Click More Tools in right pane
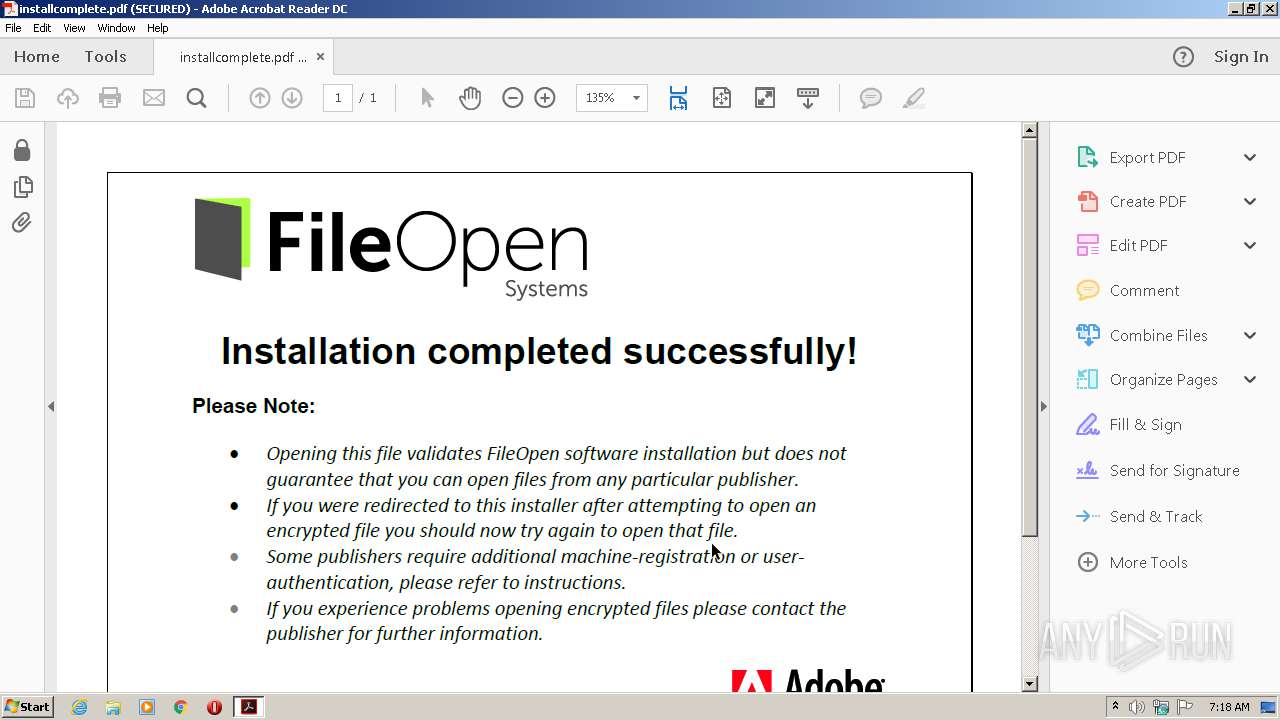This screenshot has height=720, width=1280. point(1149,562)
